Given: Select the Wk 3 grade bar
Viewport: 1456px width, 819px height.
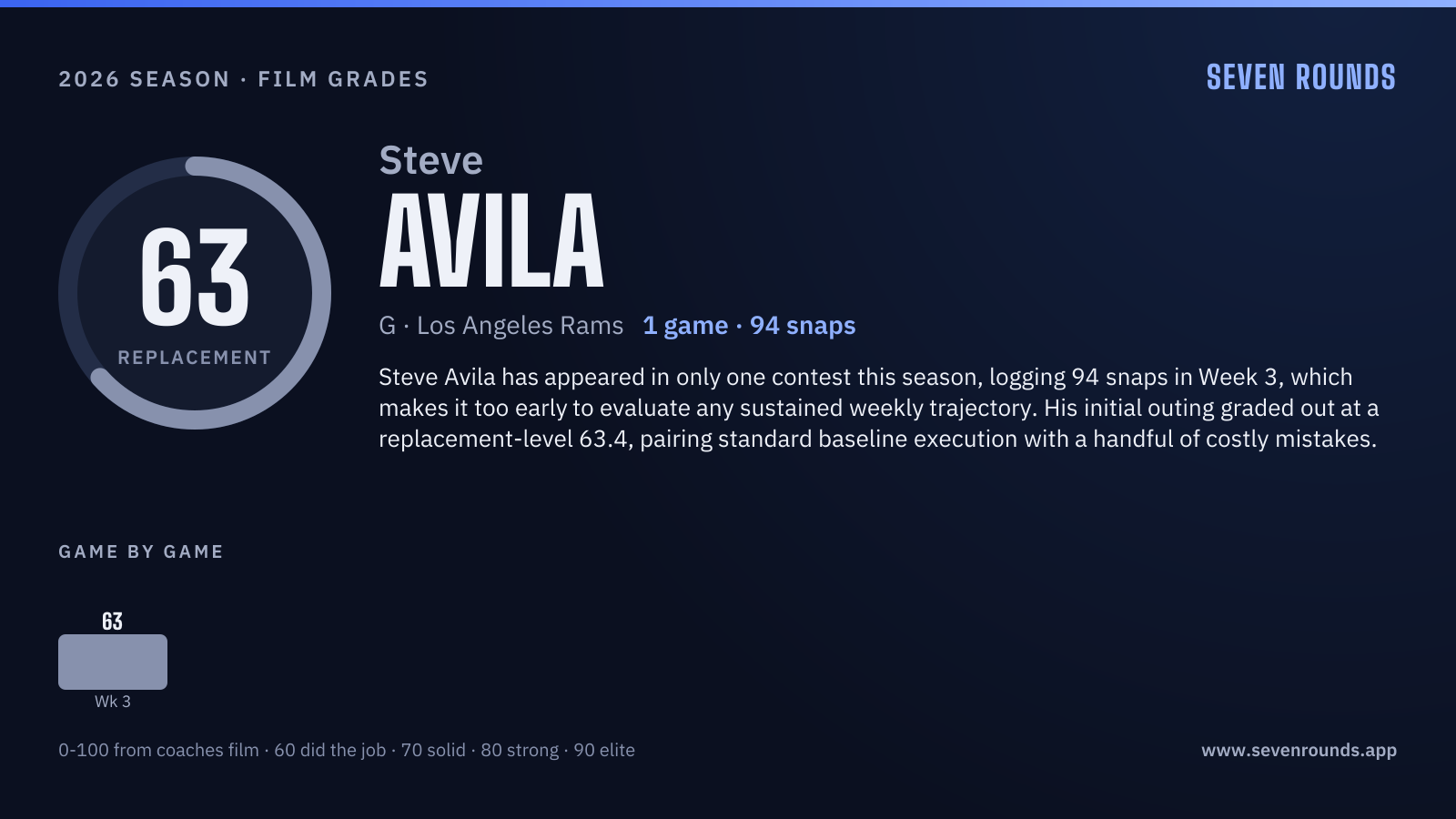Looking at the screenshot, I should tap(113, 662).
